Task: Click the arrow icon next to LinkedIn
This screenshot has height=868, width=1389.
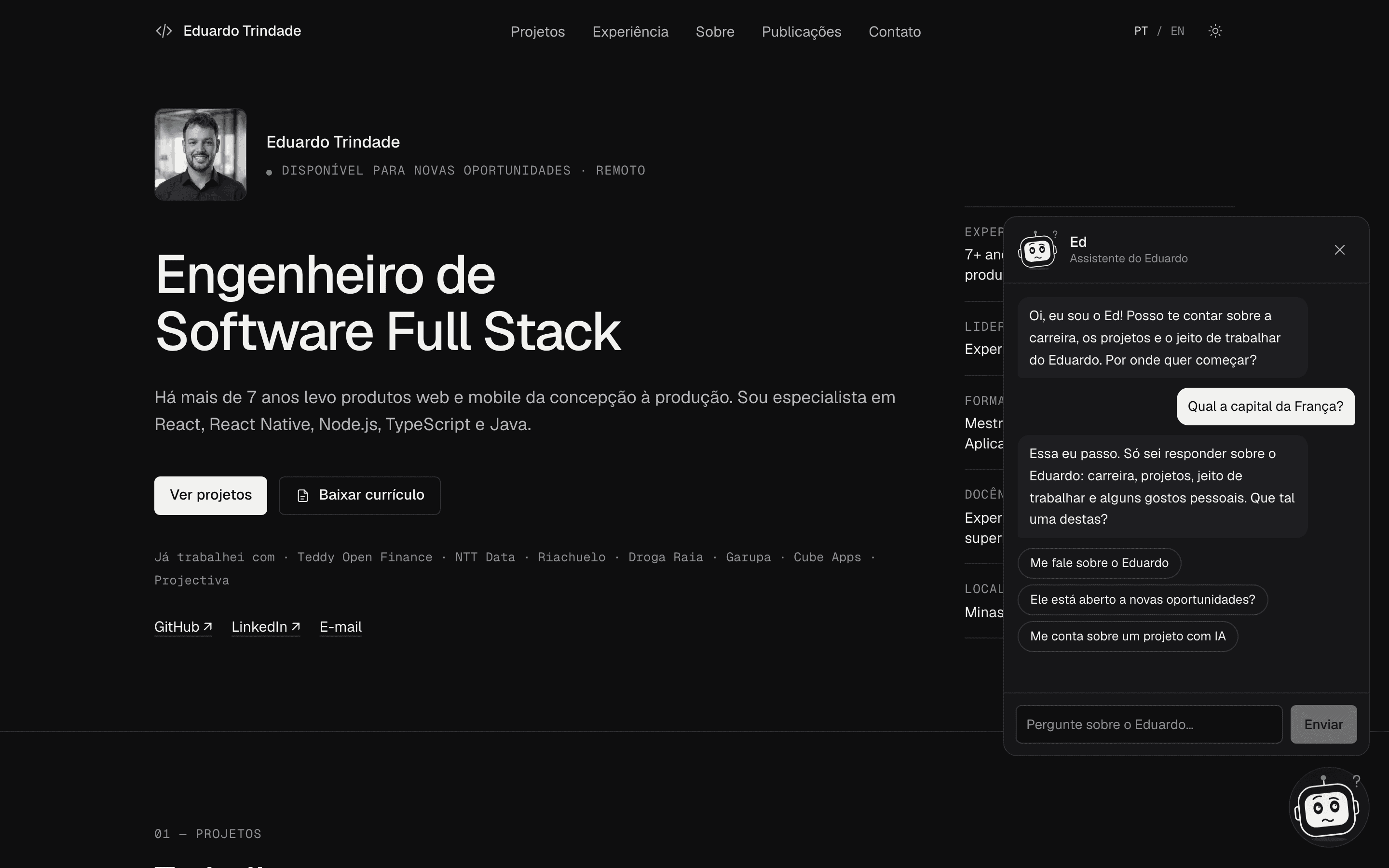Action: click(296, 626)
